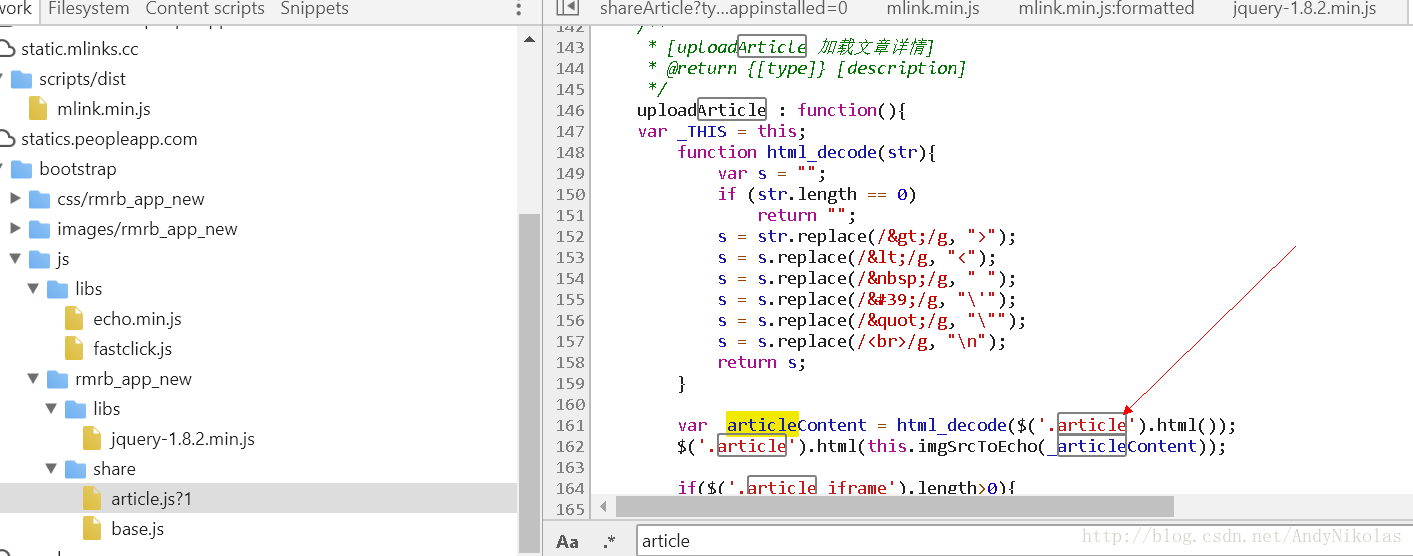Click the article.js?1 file icon
This screenshot has width=1413, height=556.
coord(93,499)
